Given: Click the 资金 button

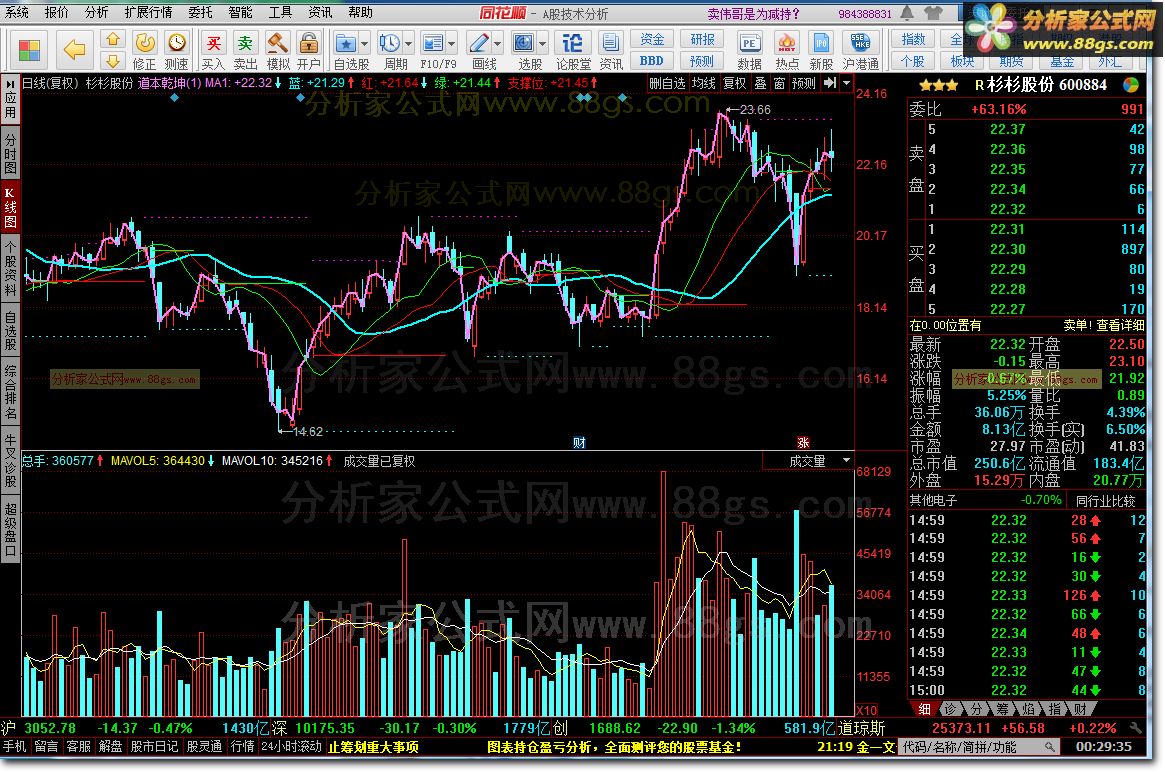Looking at the screenshot, I should click(652, 39).
